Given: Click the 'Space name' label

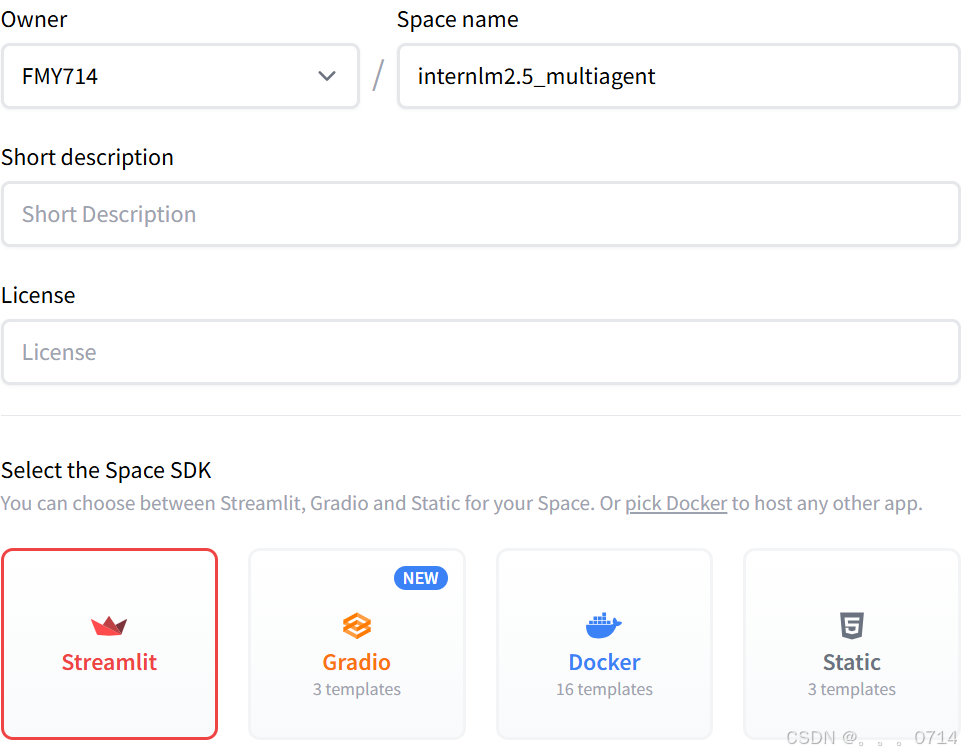Looking at the screenshot, I should pos(458,20).
